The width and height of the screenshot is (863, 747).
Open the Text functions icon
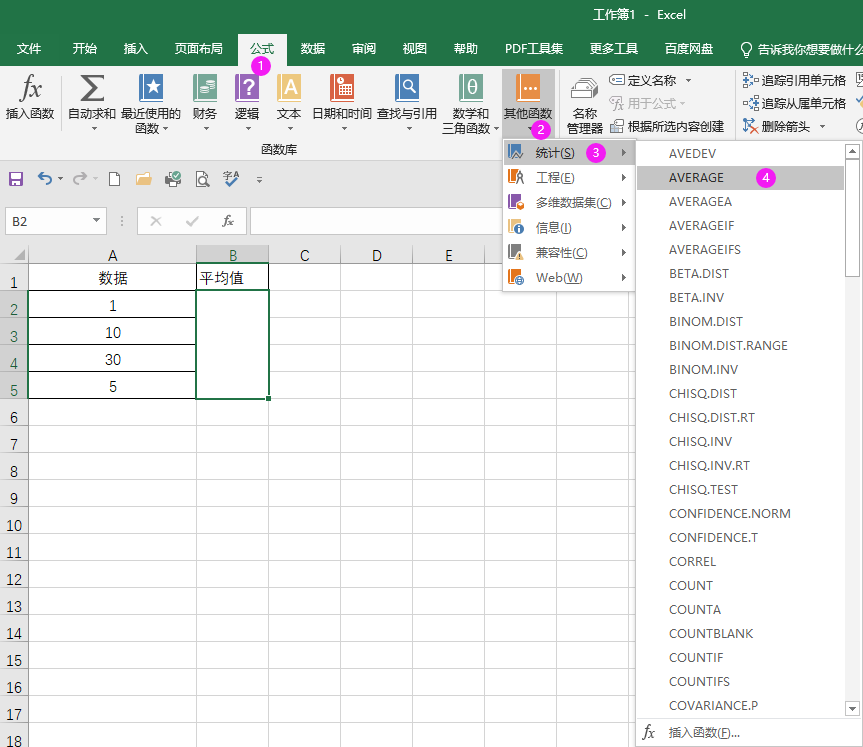[289, 88]
